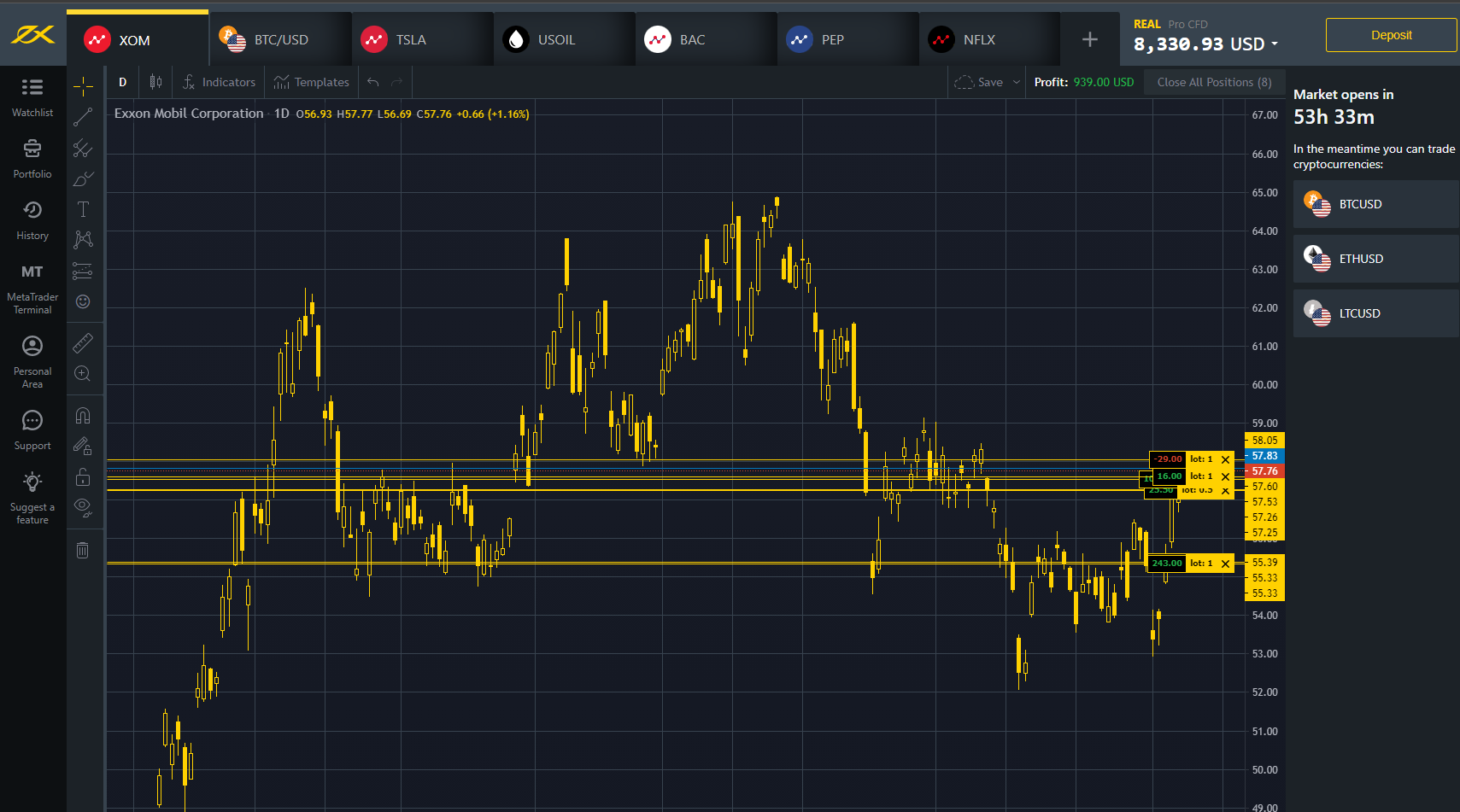The image size is (1460, 812).
Task: Go to Personal Area
Action: 32,362
